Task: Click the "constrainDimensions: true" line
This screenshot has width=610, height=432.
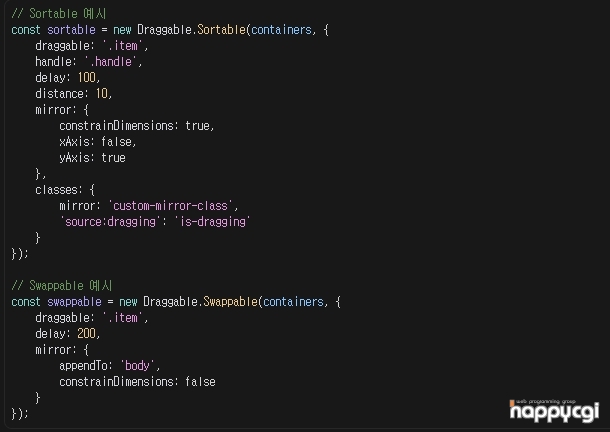Action: coord(136,126)
